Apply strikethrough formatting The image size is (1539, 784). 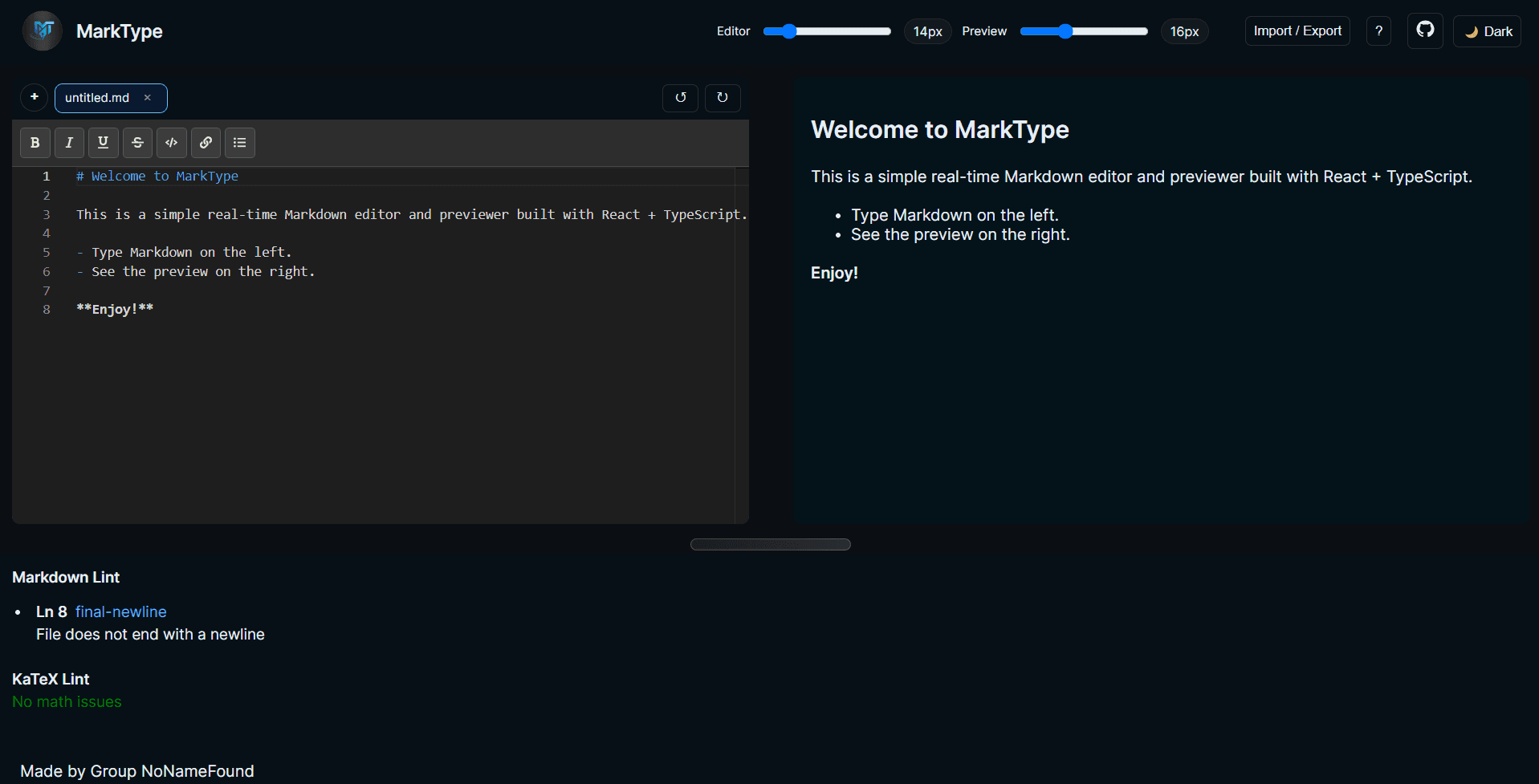137,142
